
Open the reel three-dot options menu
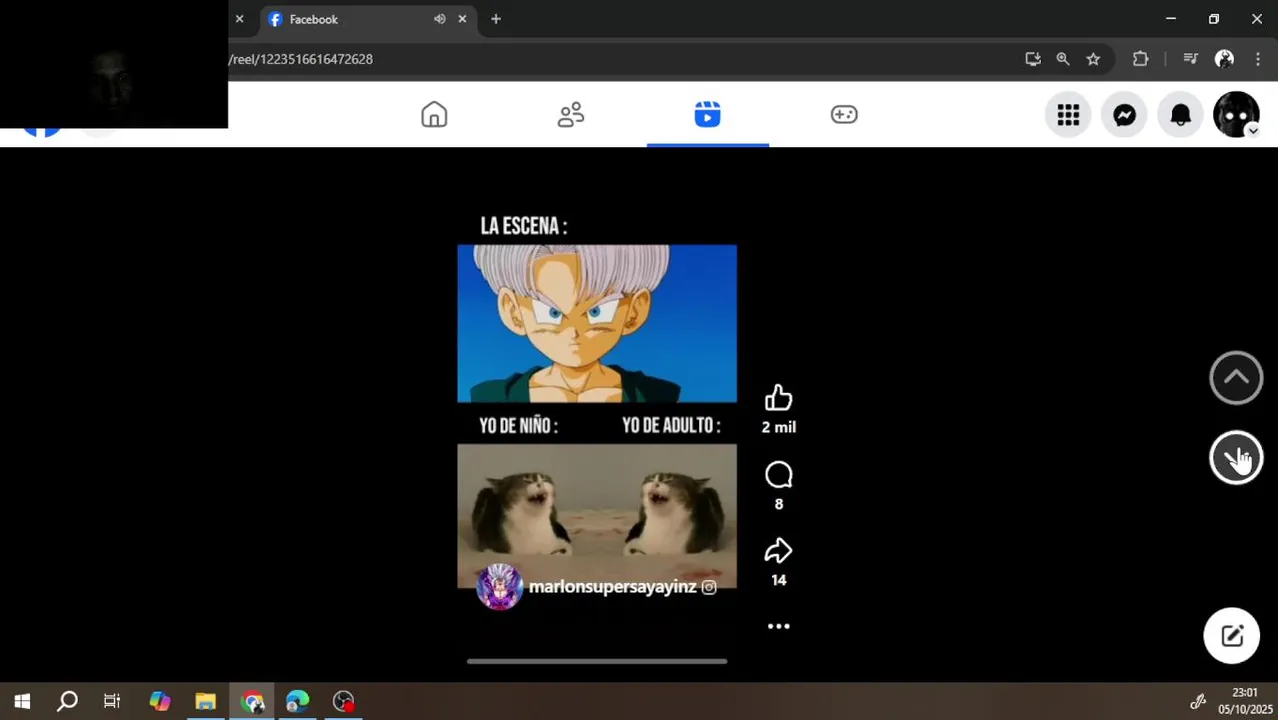pos(778,626)
